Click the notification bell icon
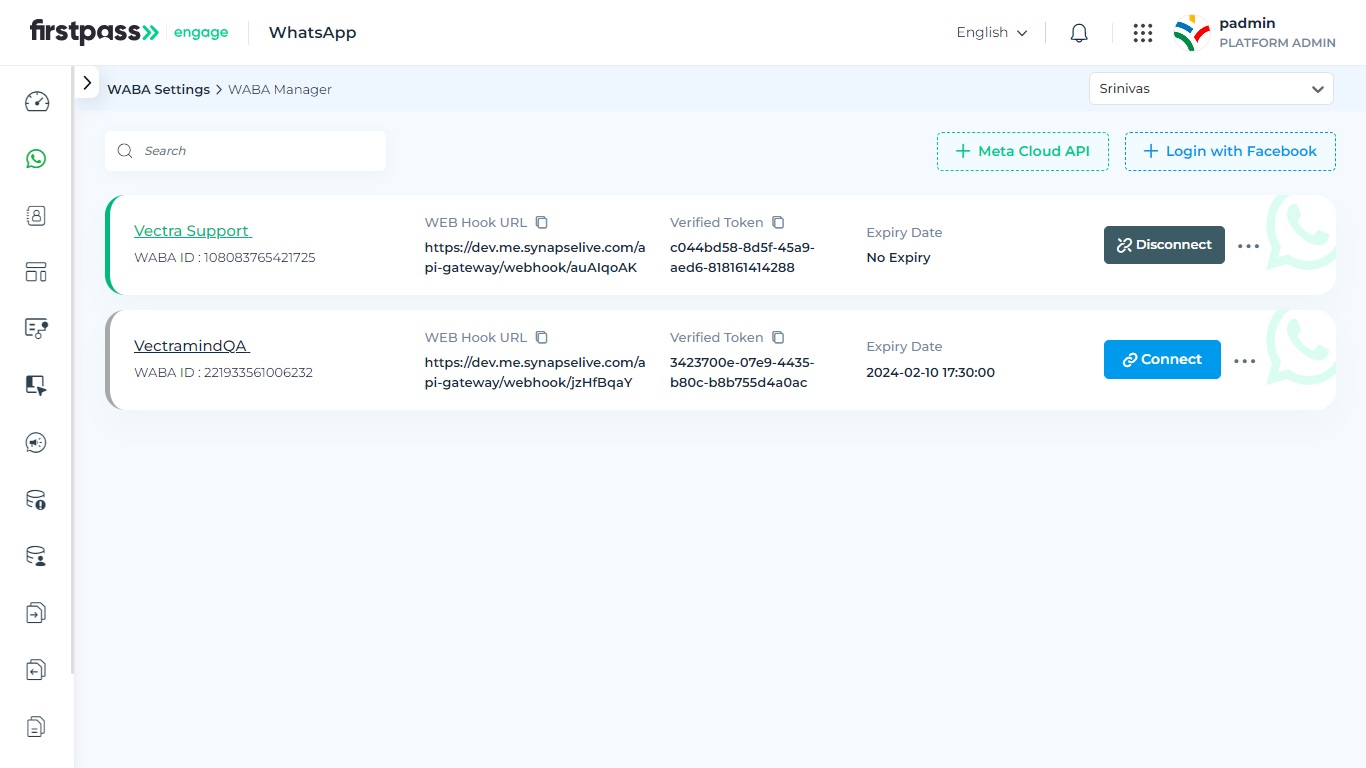Screen dimensions: 1366x768 (1078, 33)
